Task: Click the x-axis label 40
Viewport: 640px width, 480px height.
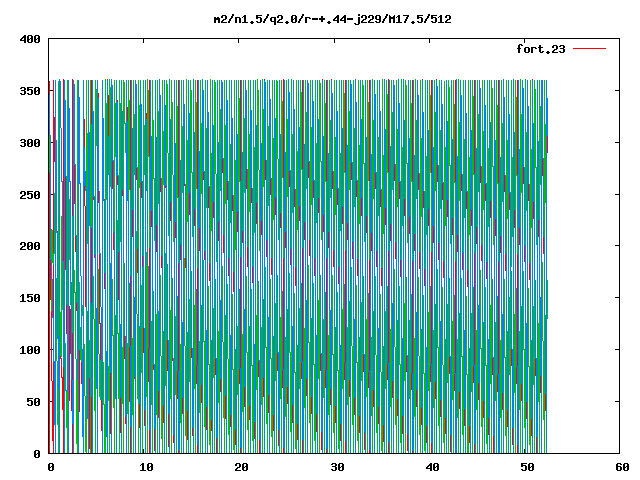Action: (432, 467)
